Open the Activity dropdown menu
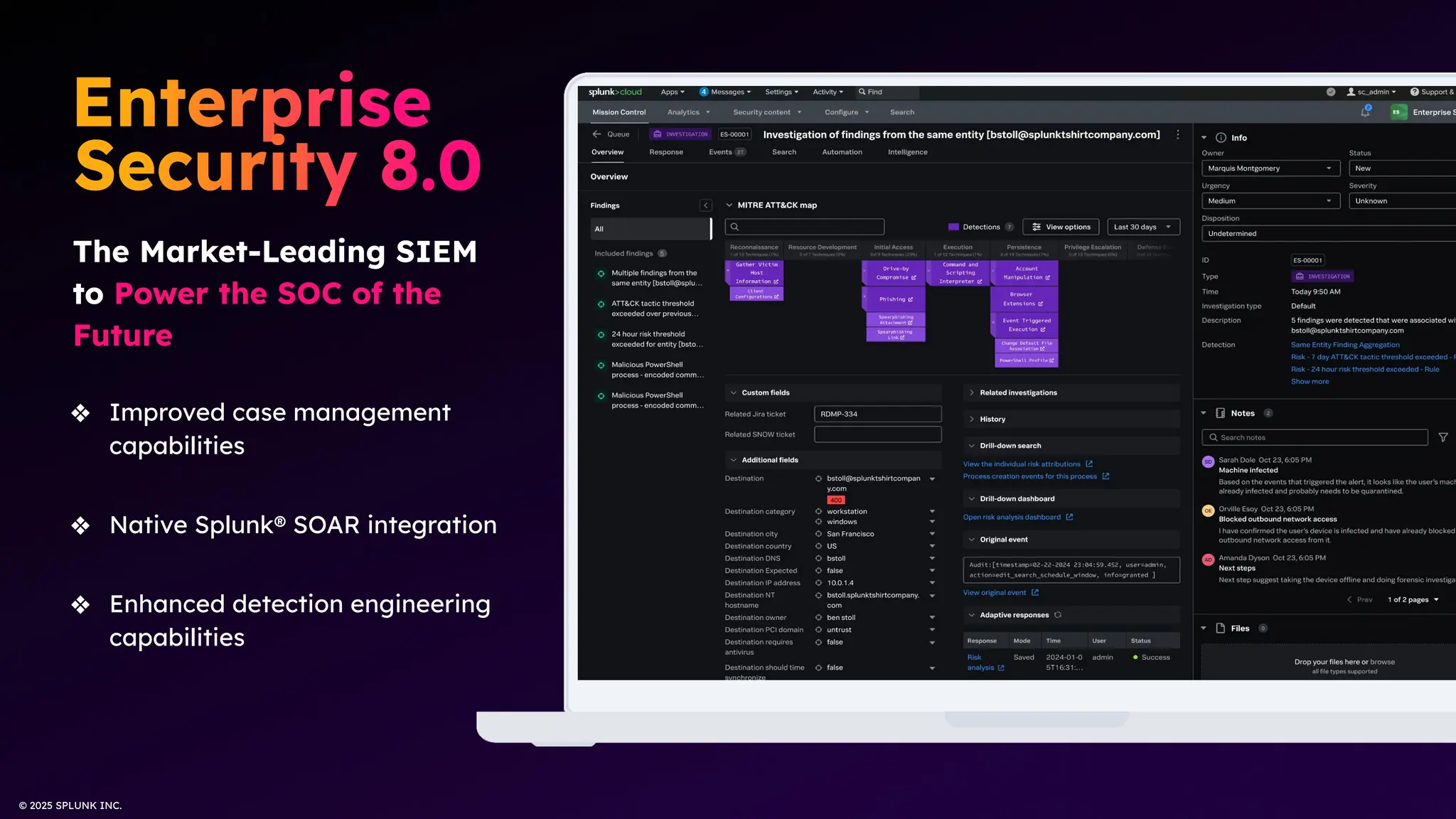 point(828,92)
